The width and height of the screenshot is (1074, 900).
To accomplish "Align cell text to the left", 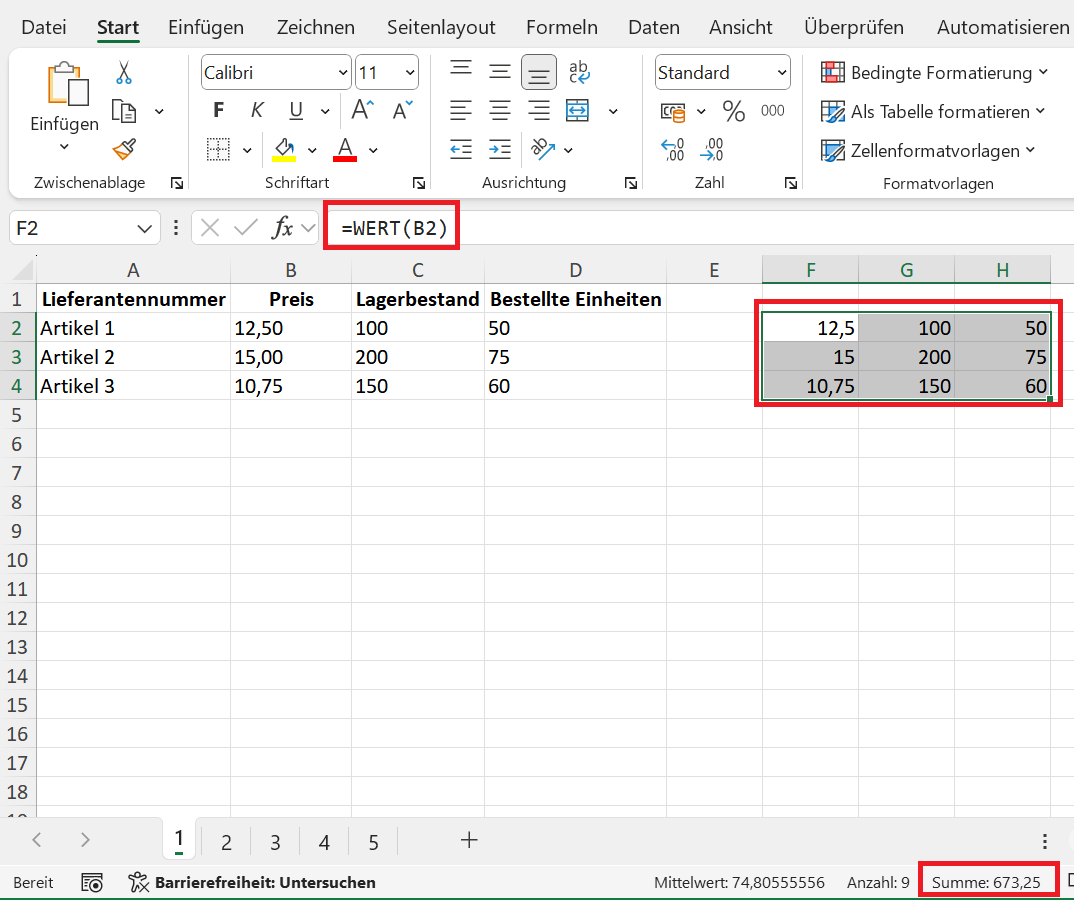I will 461,110.
